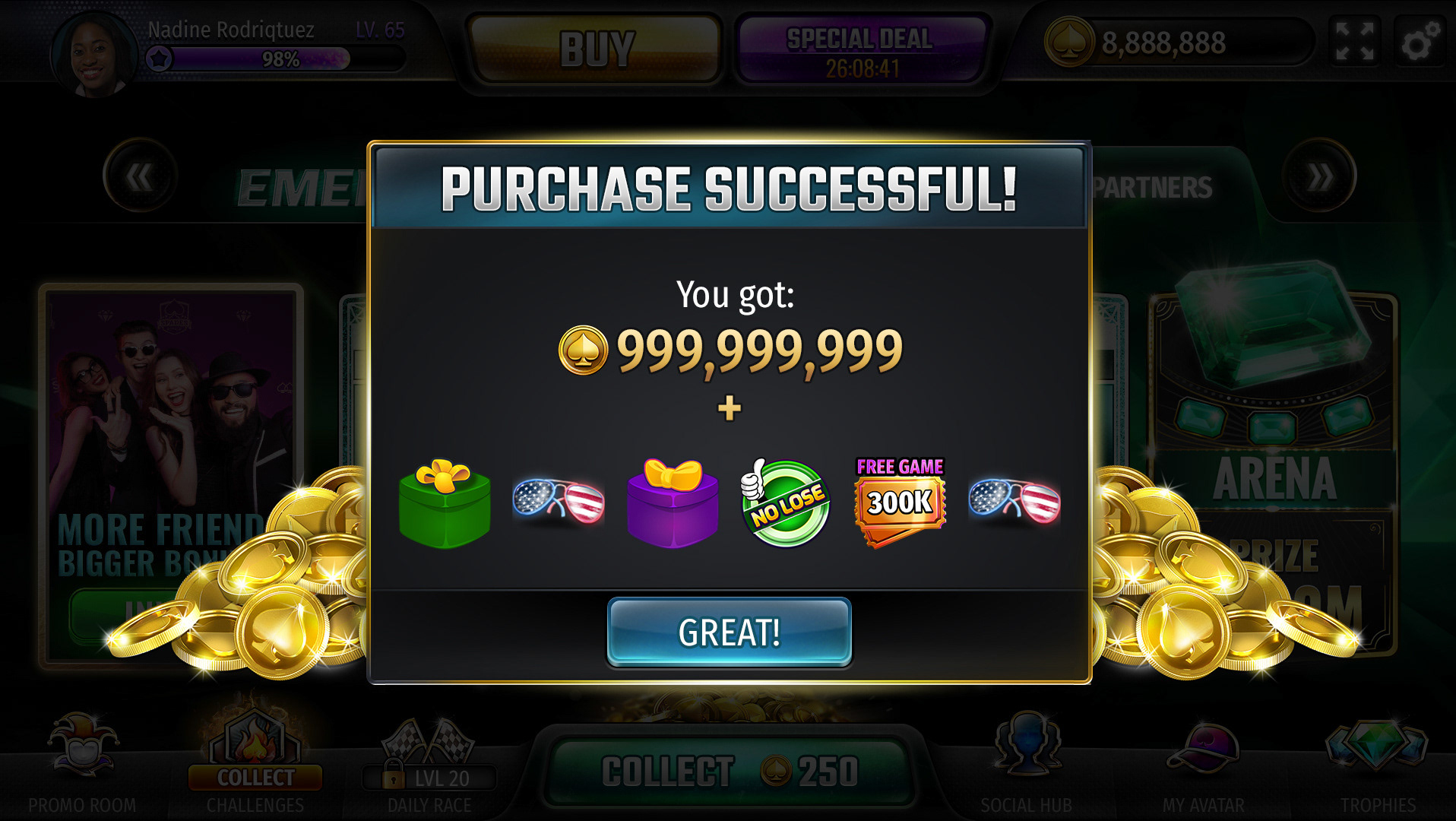Viewport: 1456px width, 821px height.
Task: Click the Free Game 300K ticket
Action: pos(900,502)
